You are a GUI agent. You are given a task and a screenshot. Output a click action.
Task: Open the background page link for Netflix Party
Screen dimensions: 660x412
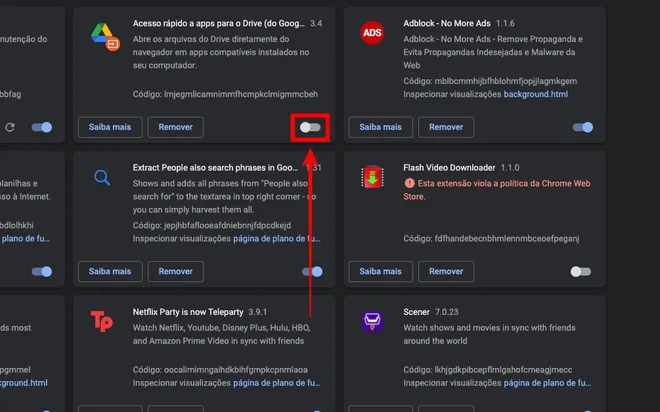277,383
